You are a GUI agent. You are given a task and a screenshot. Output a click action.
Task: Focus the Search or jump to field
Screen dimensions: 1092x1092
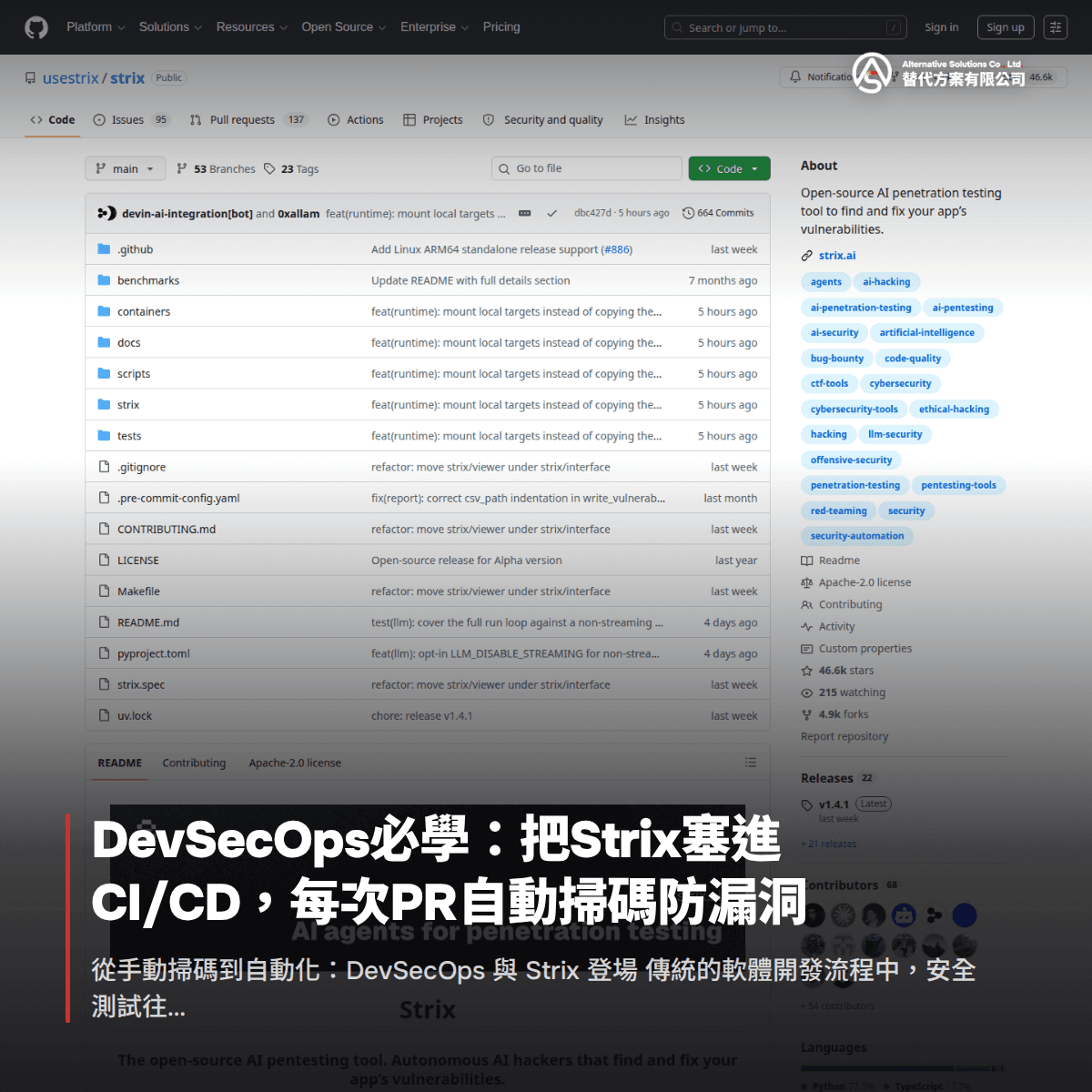point(785,27)
